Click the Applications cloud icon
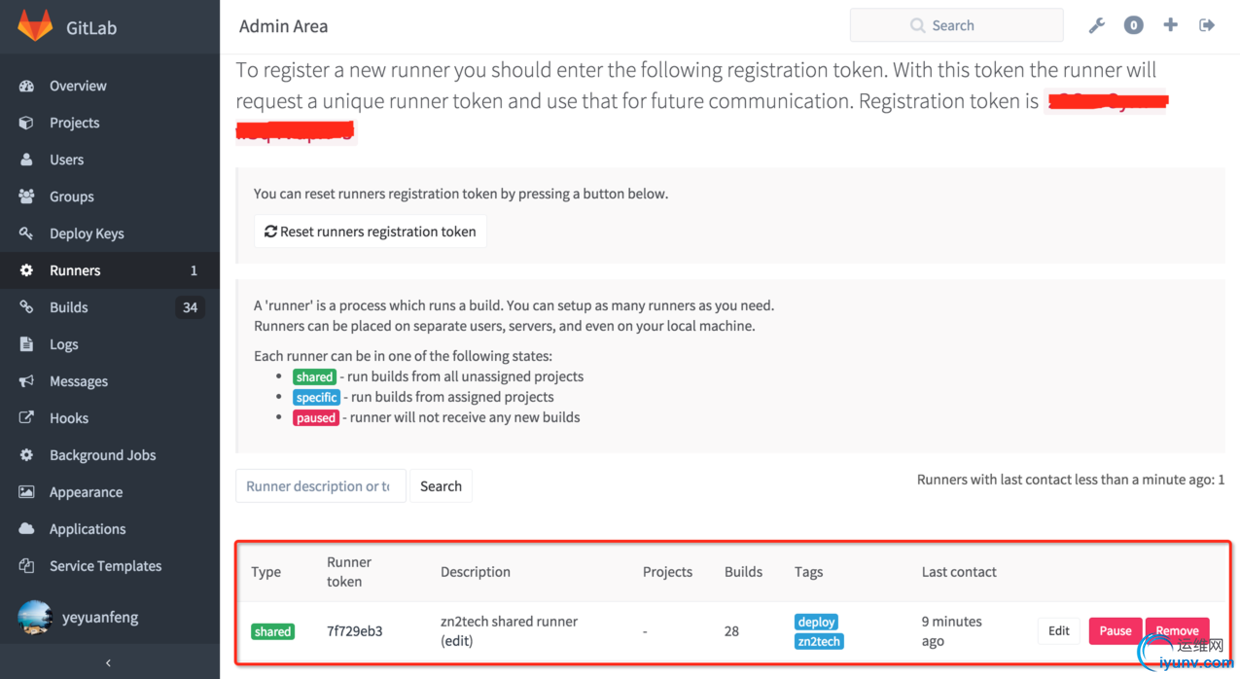 pyautogui.click(x=27, y=529)
